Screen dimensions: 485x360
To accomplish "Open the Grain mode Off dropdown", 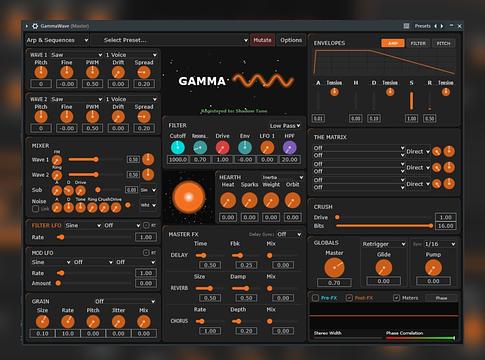I will pyautogui.click(x=125, y=301).
